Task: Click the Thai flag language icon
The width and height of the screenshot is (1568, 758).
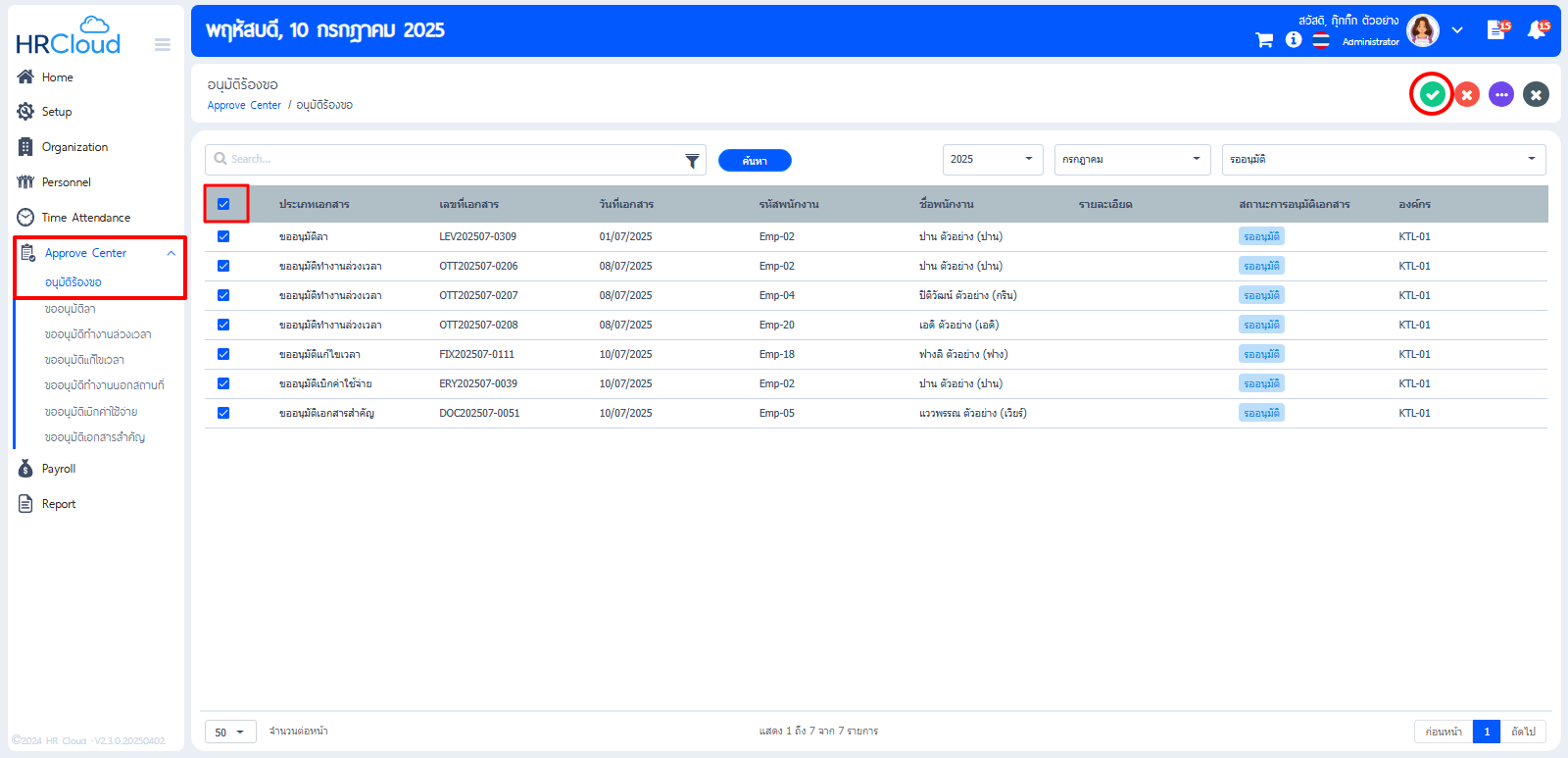Action: pos(1321,40)
